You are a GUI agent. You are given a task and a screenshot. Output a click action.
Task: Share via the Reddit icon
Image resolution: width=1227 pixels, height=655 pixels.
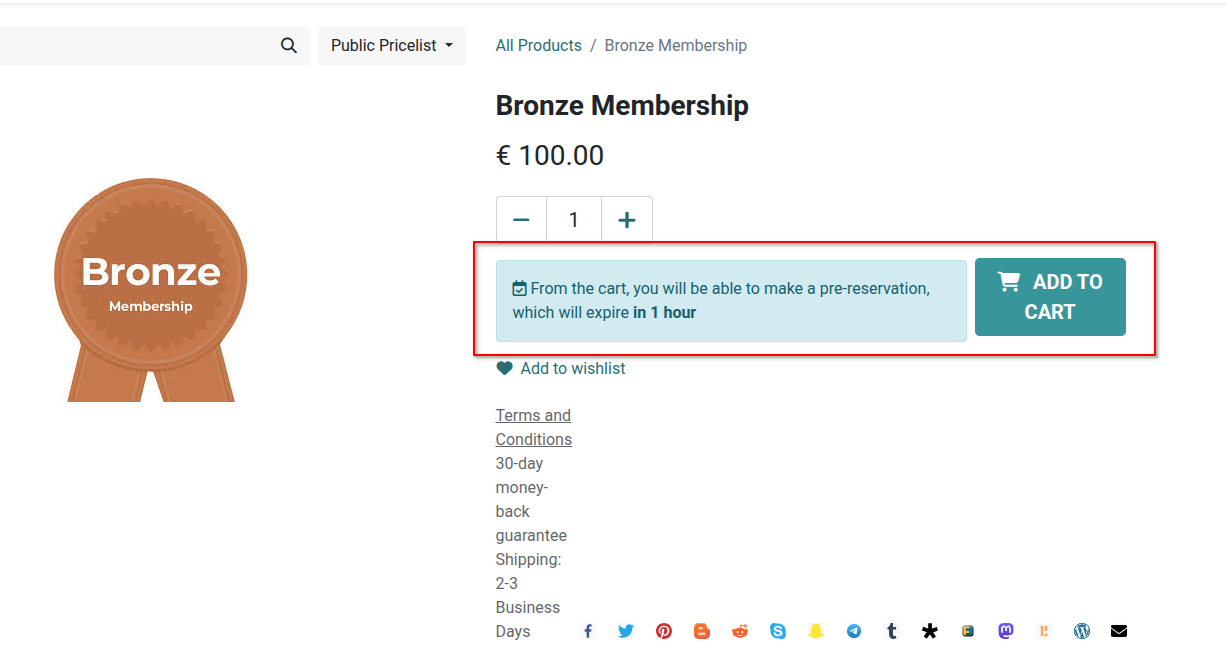740,631
